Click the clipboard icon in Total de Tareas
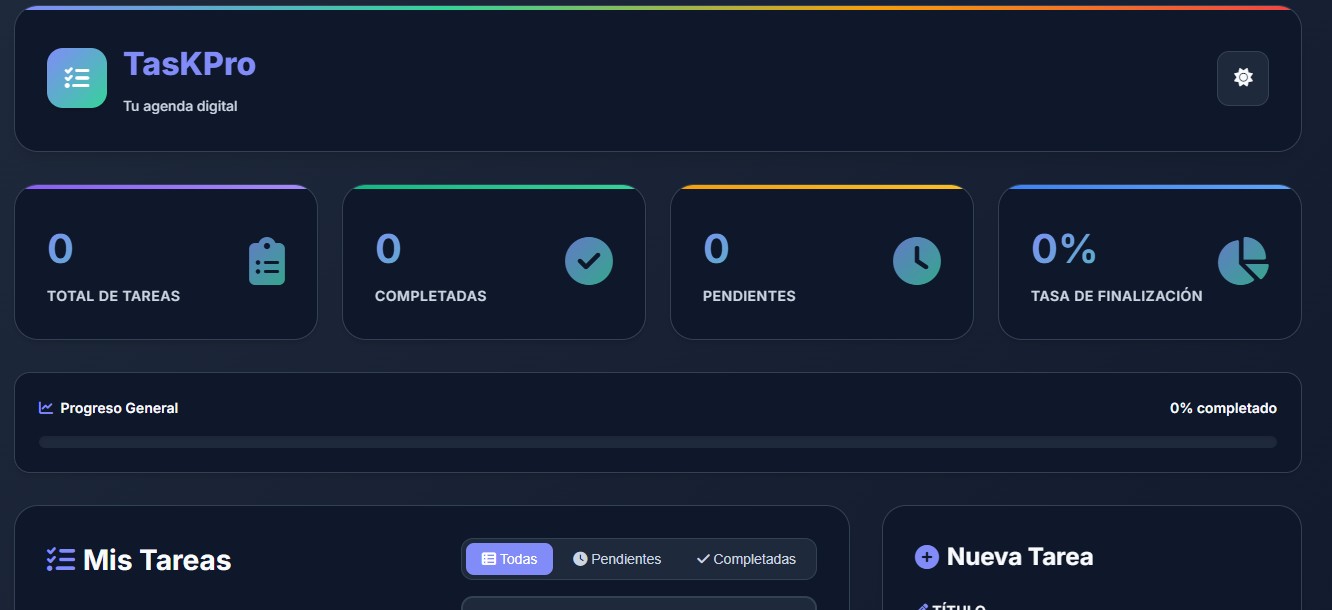 [x=267, y=262]
